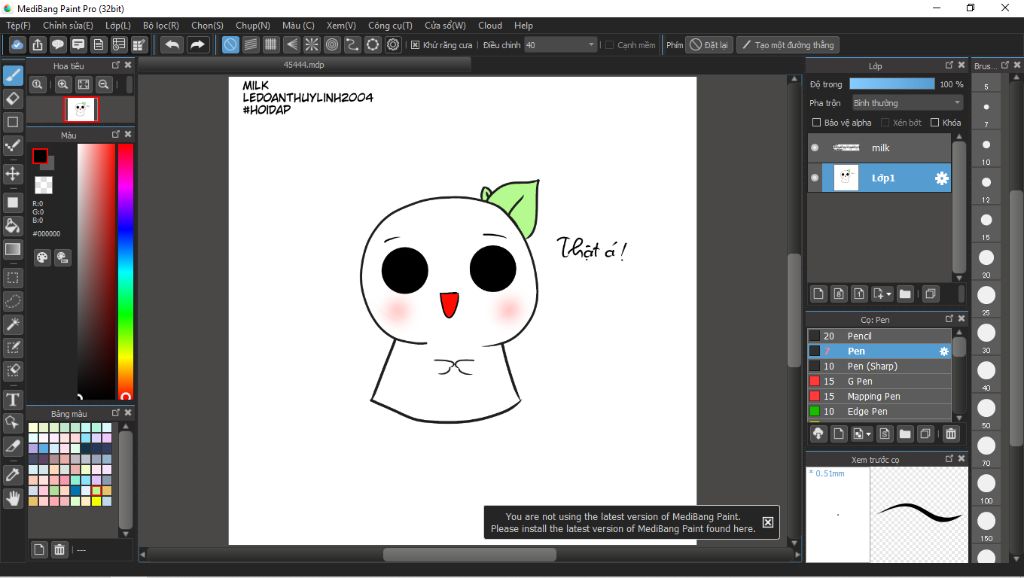Open the Điều chỉnh value dropdown
Viewport: 1024px width, 578px height.
click(592, 45)
